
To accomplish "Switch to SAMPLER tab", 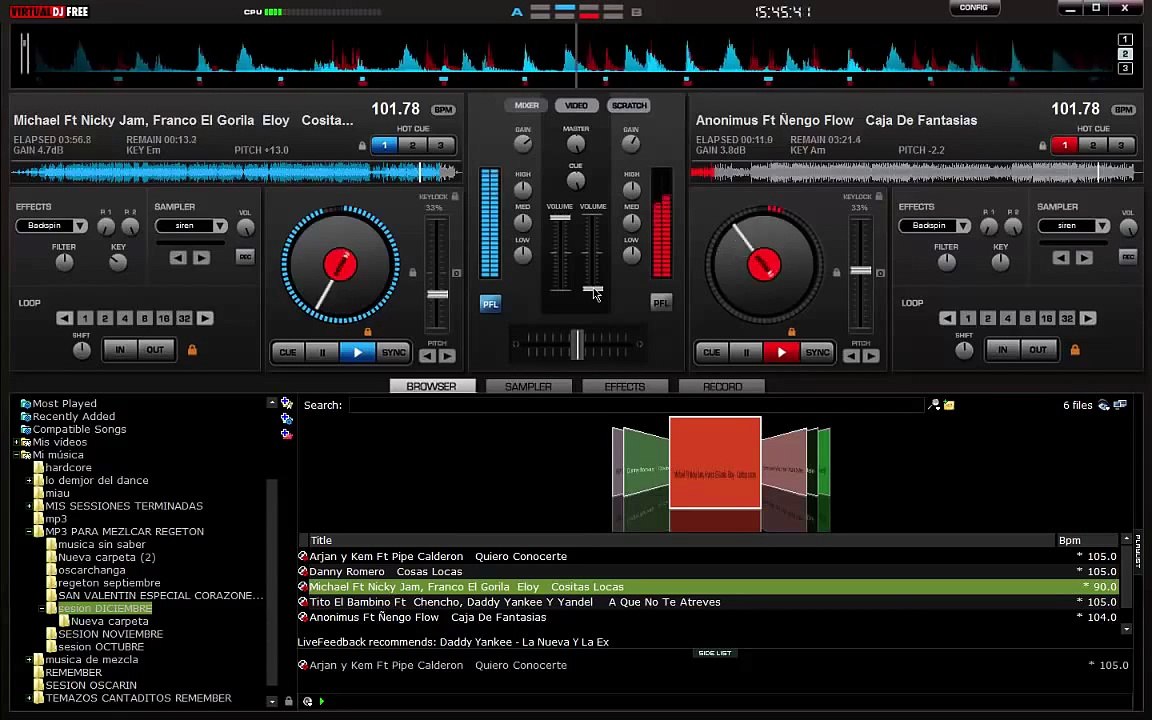I will (528, 386).
